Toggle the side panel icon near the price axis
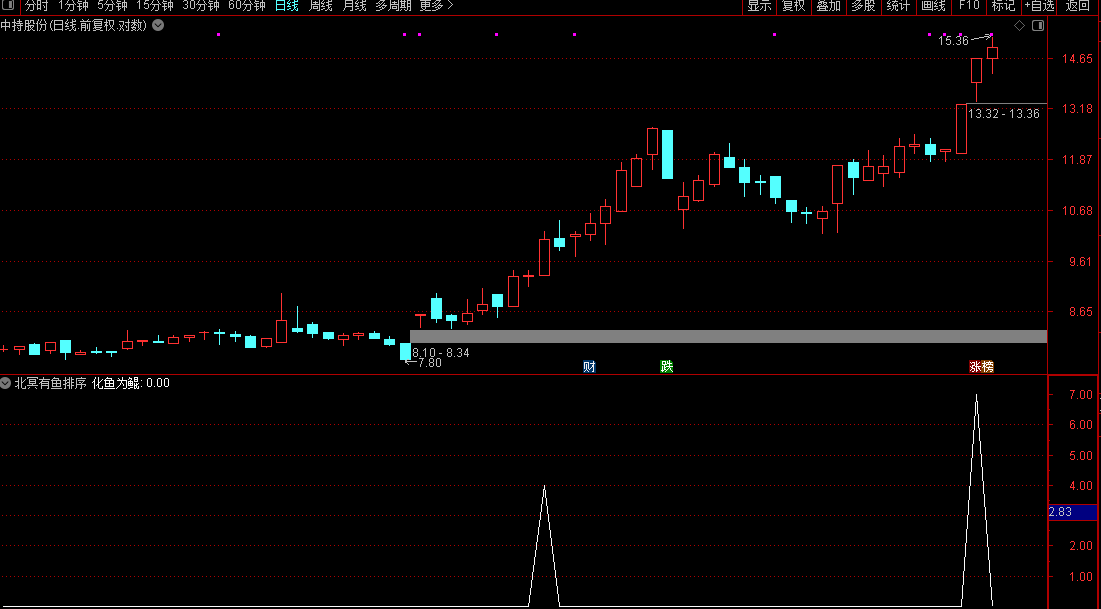1101x609 pixels. (x=1038, y=26)
